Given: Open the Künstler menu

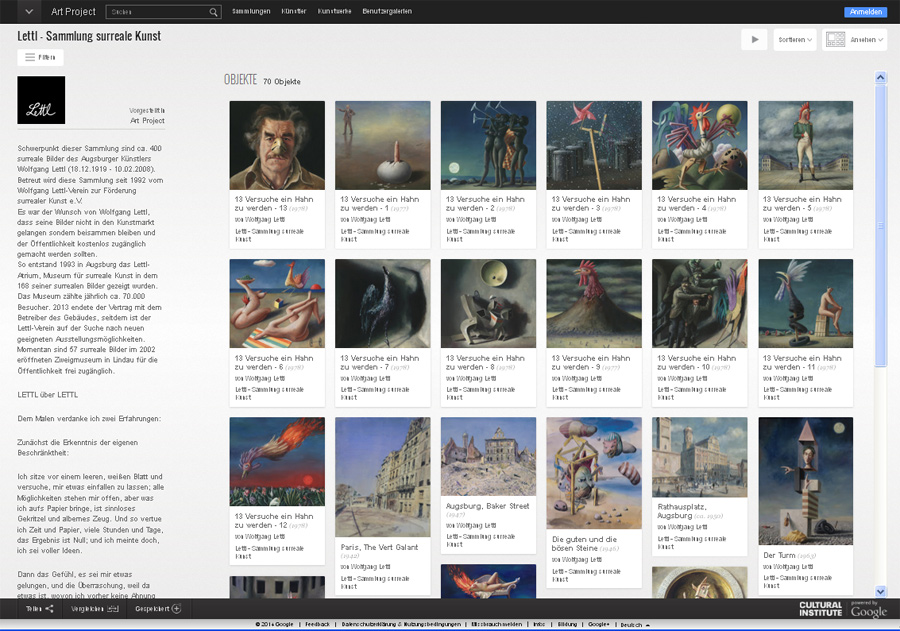Looking at the screenshot, I should (x=294, y=11).
